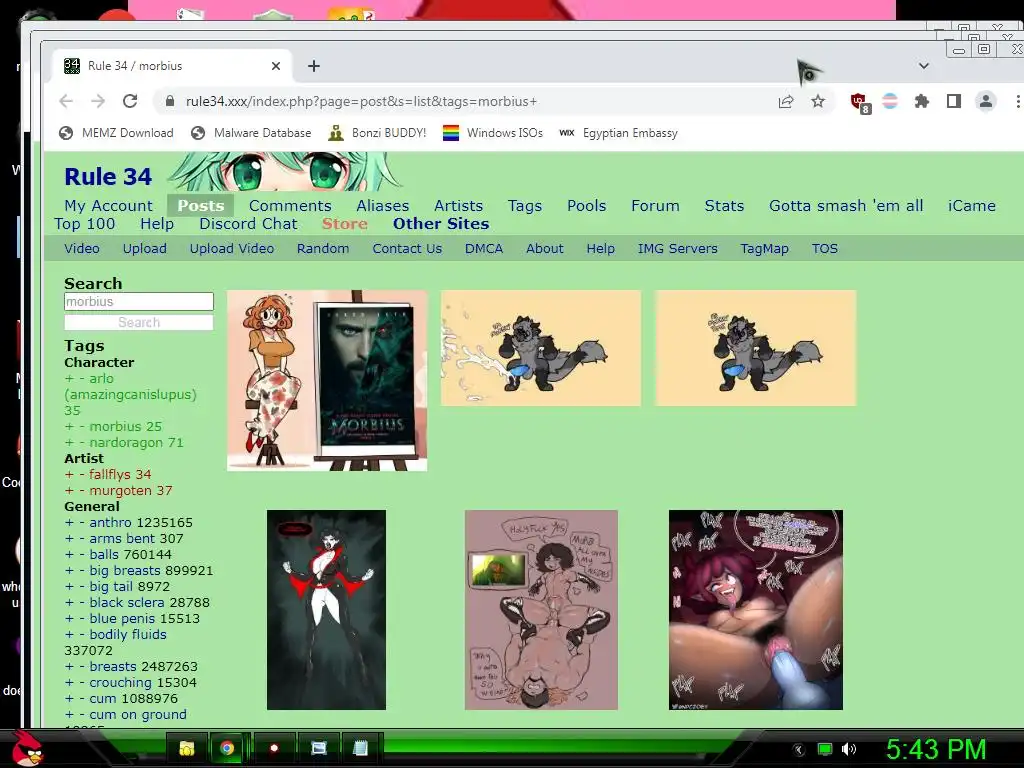Open the Chrome profile avatar
This screenshot has width=1024, height=768.
(x=985, y=101)
